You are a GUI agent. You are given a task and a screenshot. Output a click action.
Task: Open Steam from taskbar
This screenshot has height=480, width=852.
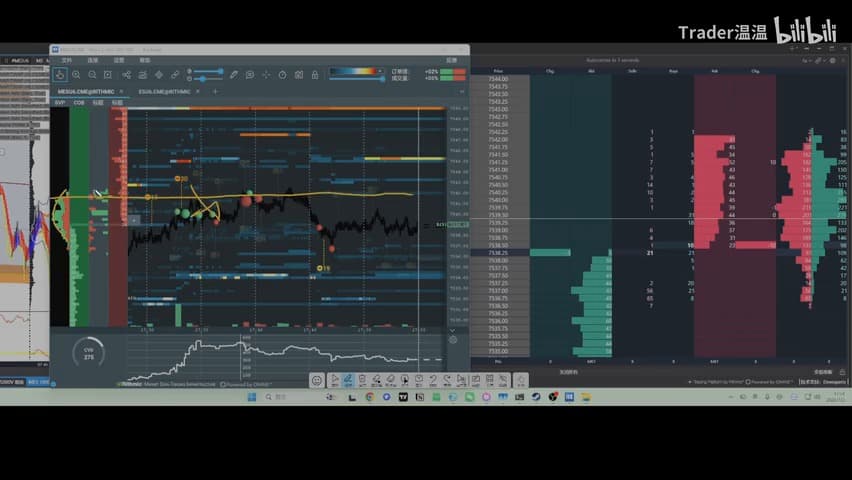click(536, 397)
